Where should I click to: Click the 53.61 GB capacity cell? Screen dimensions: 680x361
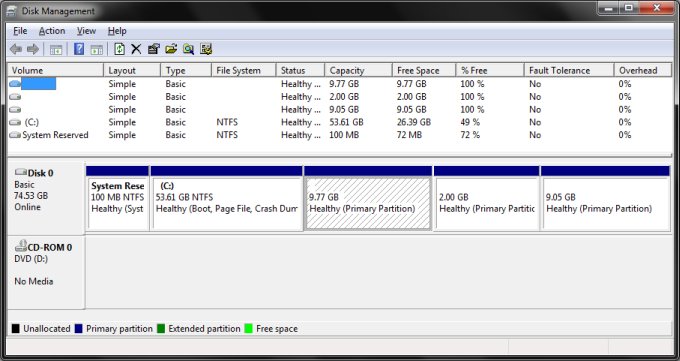pyautogui.click(x=346, y=122)
